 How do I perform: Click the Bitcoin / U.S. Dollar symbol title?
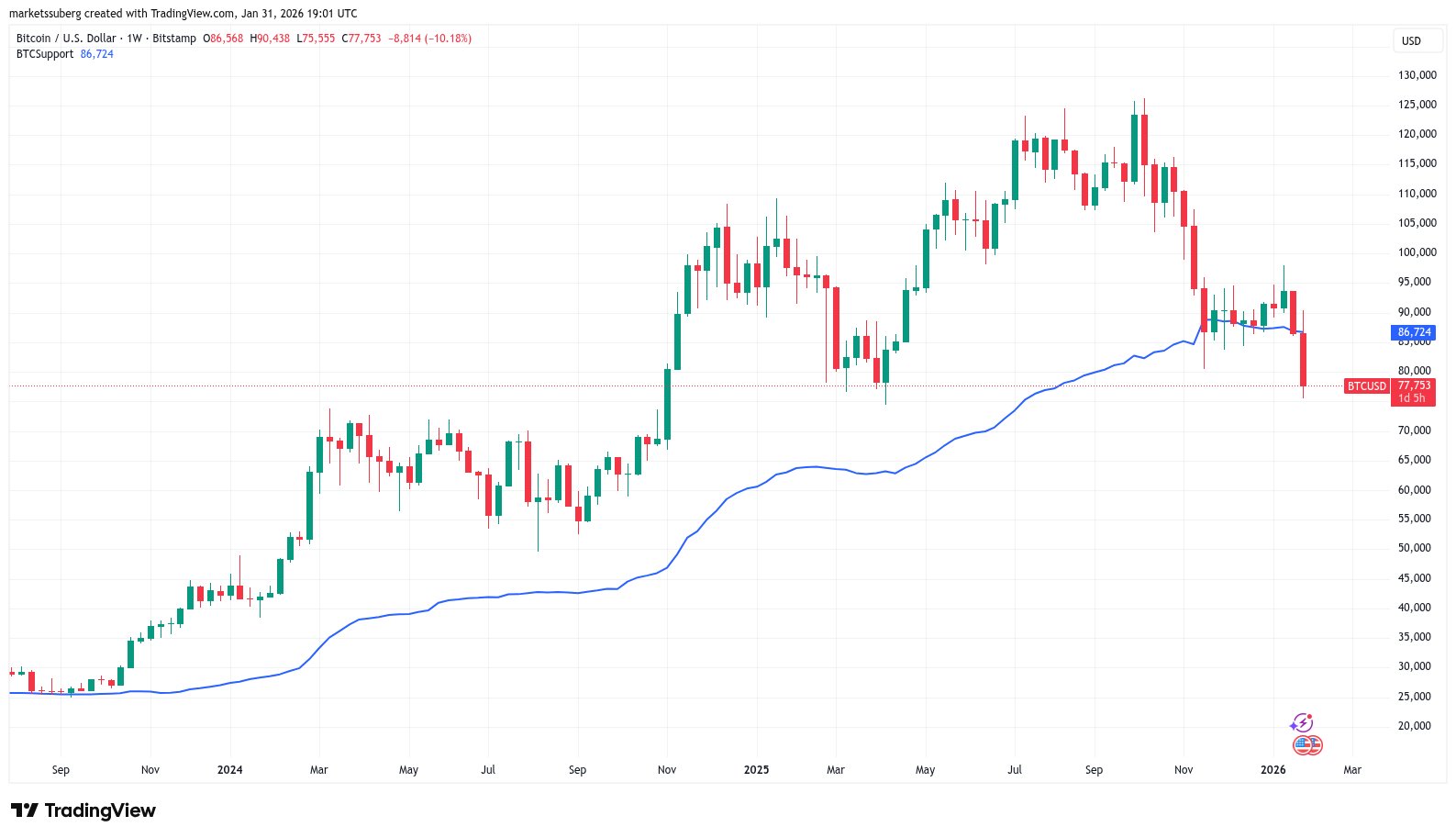tap(66, 39)
